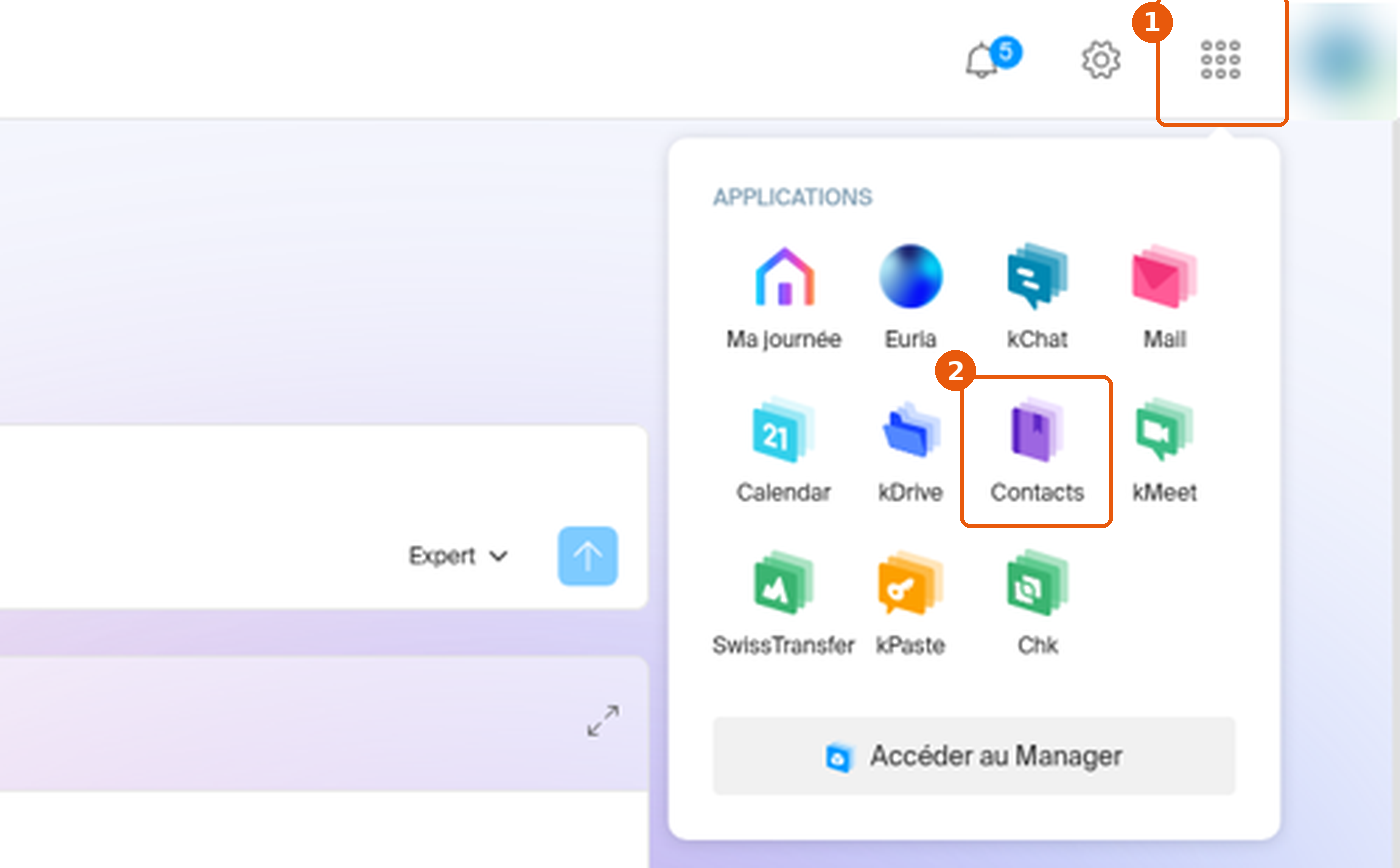Open Calendar application
Viewport: 1400px width, 868px height.
click(x=784, y=451)
